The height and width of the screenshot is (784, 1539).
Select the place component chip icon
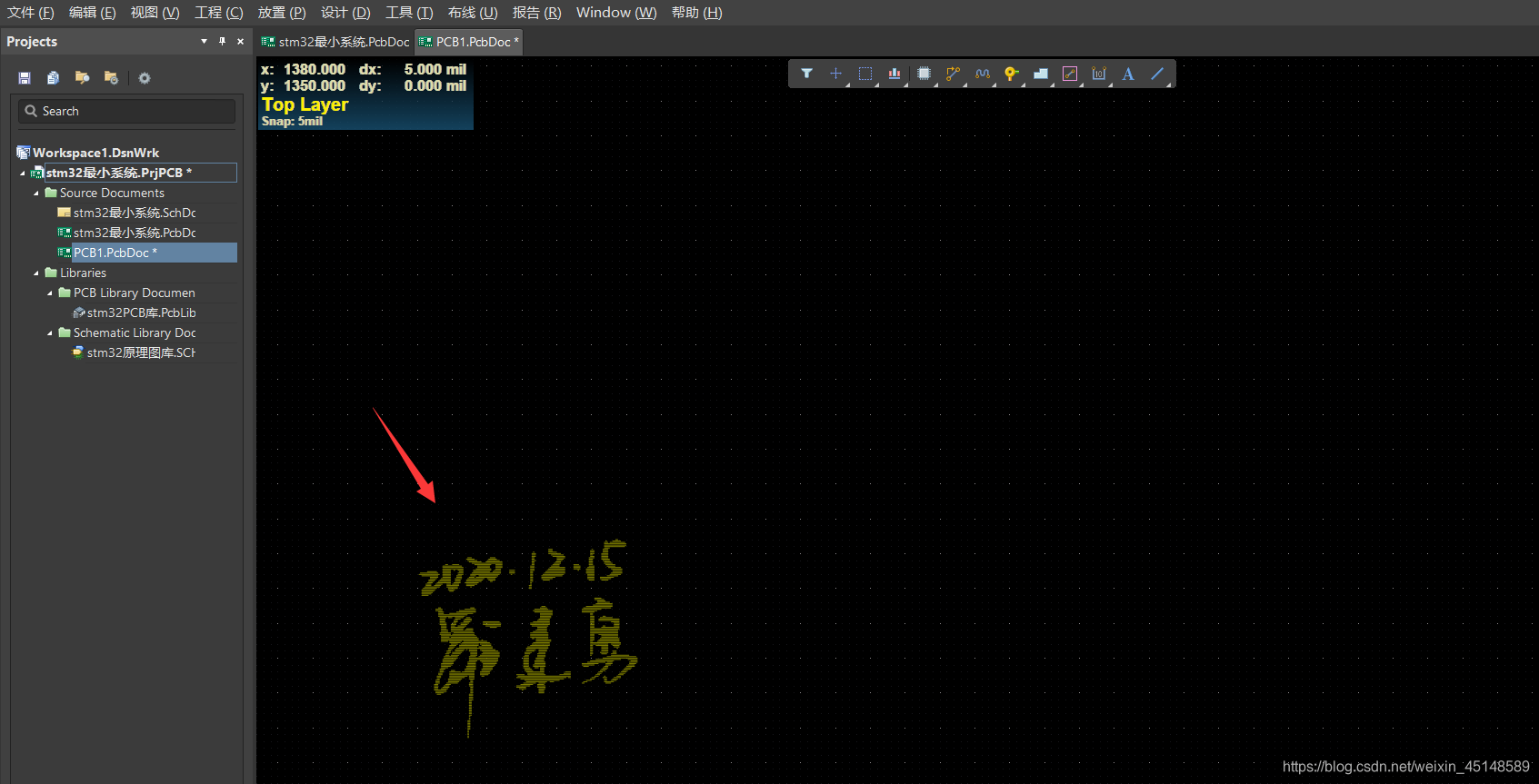click(924, 74)
